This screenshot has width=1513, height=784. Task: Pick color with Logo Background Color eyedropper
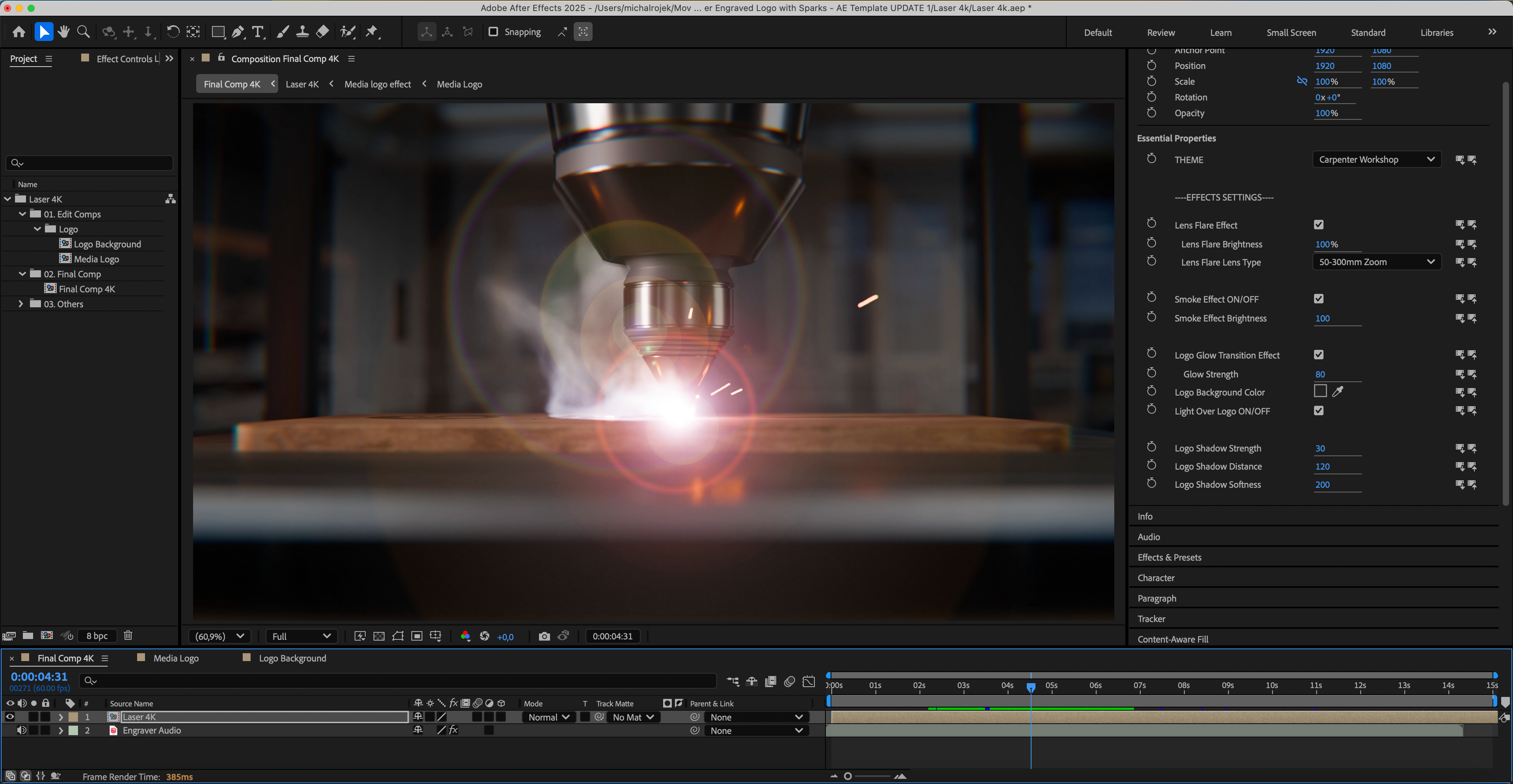pyautogui.click(x=1338, y=392)
